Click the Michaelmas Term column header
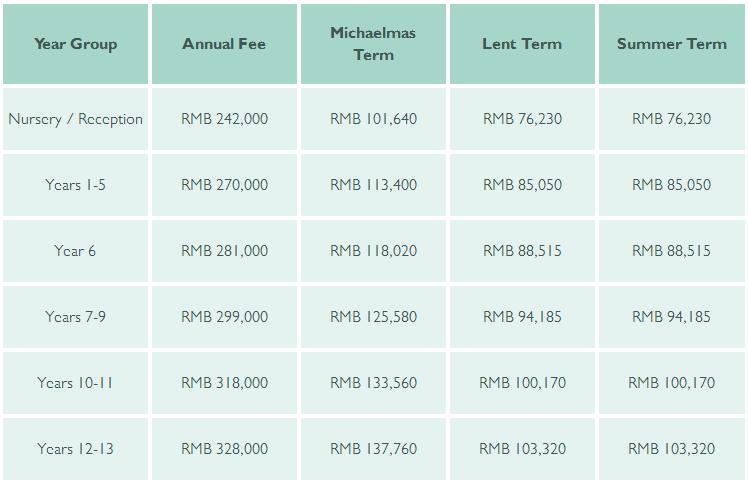The image size is (748, 486). pyautogui.click(x=373, y=44)
